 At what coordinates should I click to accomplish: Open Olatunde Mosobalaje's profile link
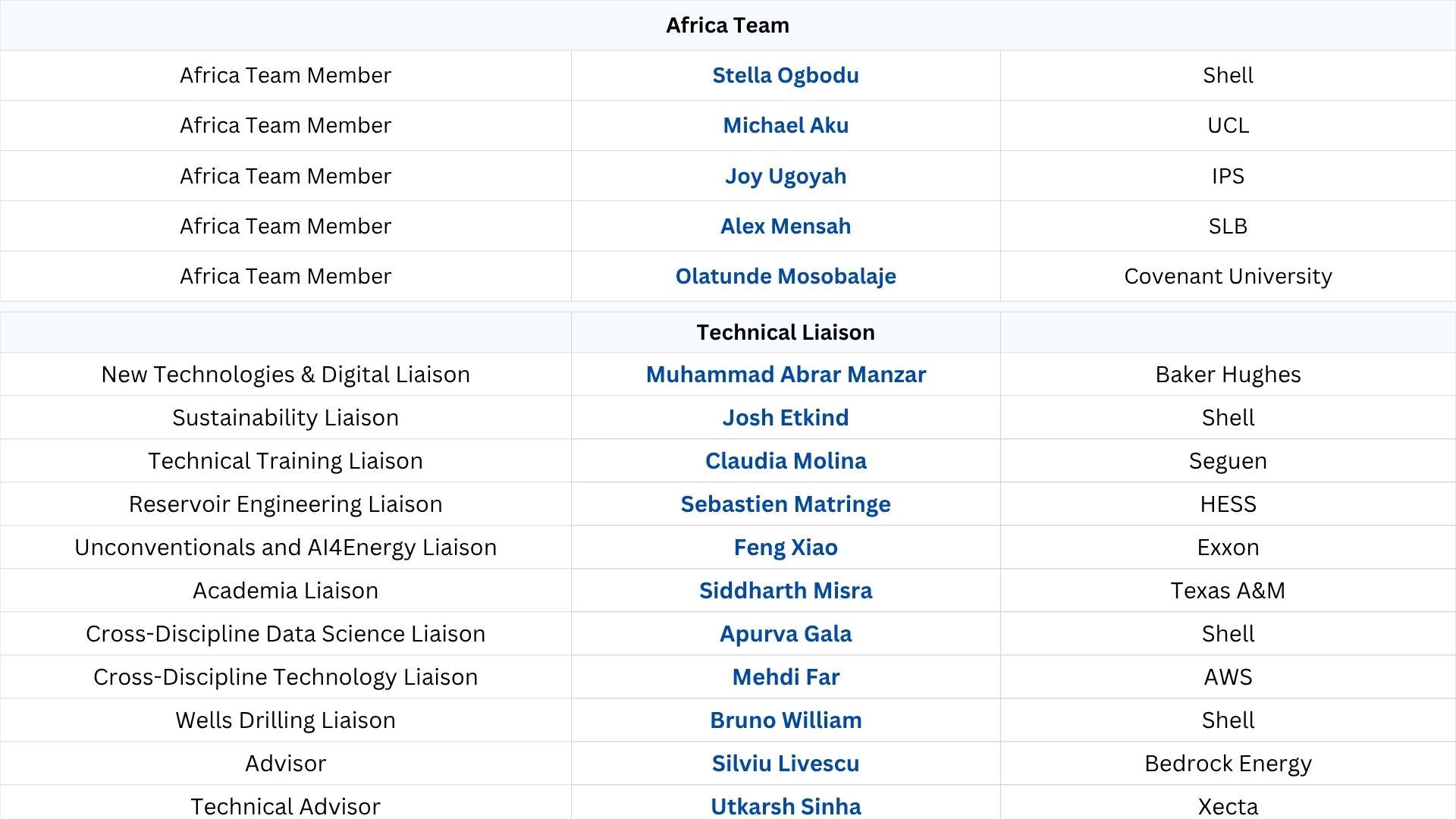[785, 276]
